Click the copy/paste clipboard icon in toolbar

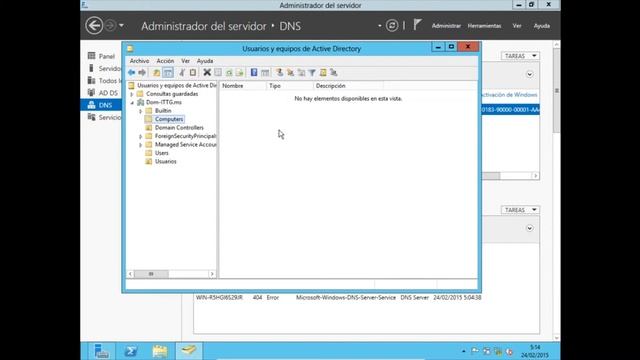point(193,73)
